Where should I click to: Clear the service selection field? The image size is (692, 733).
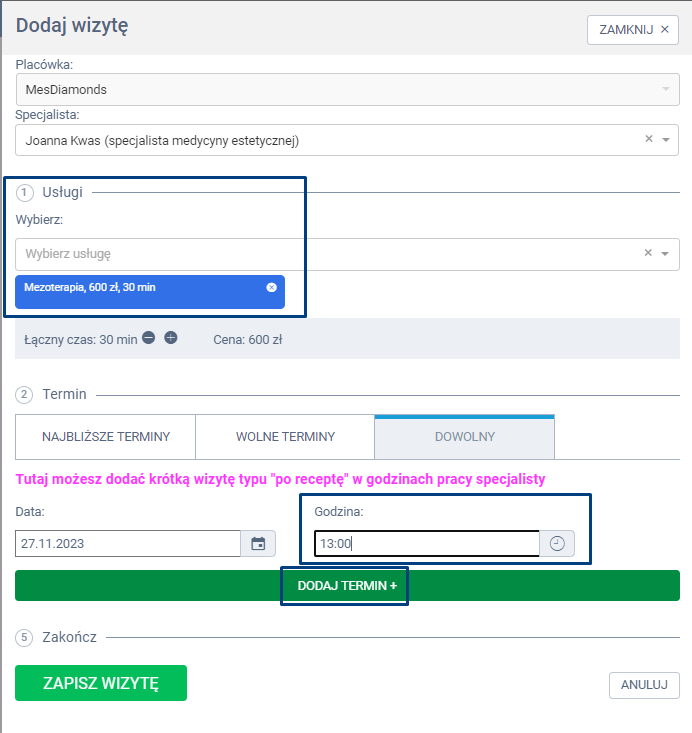pos(648,253)
